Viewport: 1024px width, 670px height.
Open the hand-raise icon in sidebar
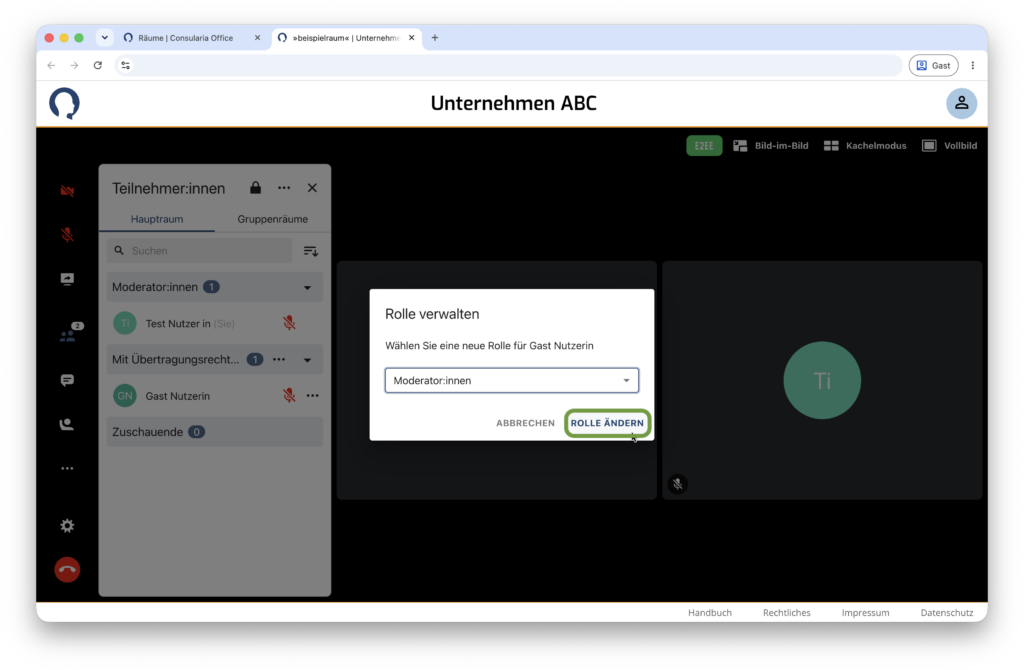pyautogui.click(x=67, y=424)
